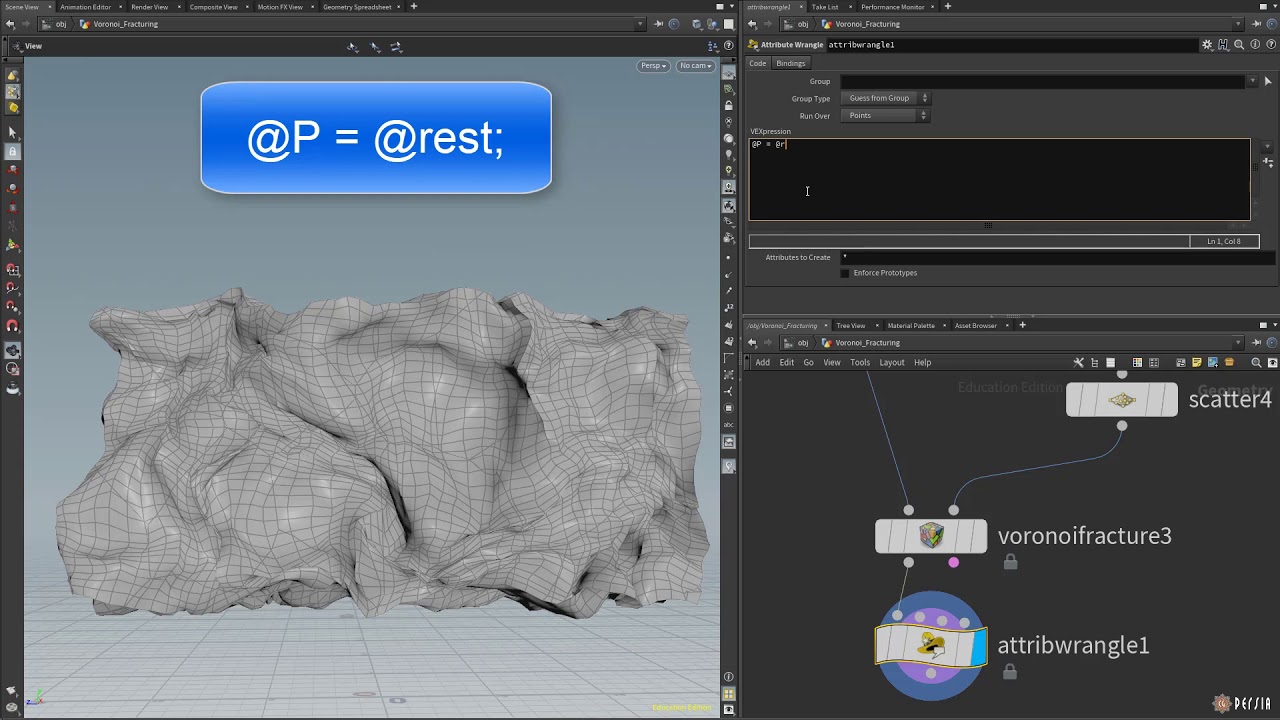Open the parameter pane help question icon
The image size is (1280, 720).
(1270, 45)
